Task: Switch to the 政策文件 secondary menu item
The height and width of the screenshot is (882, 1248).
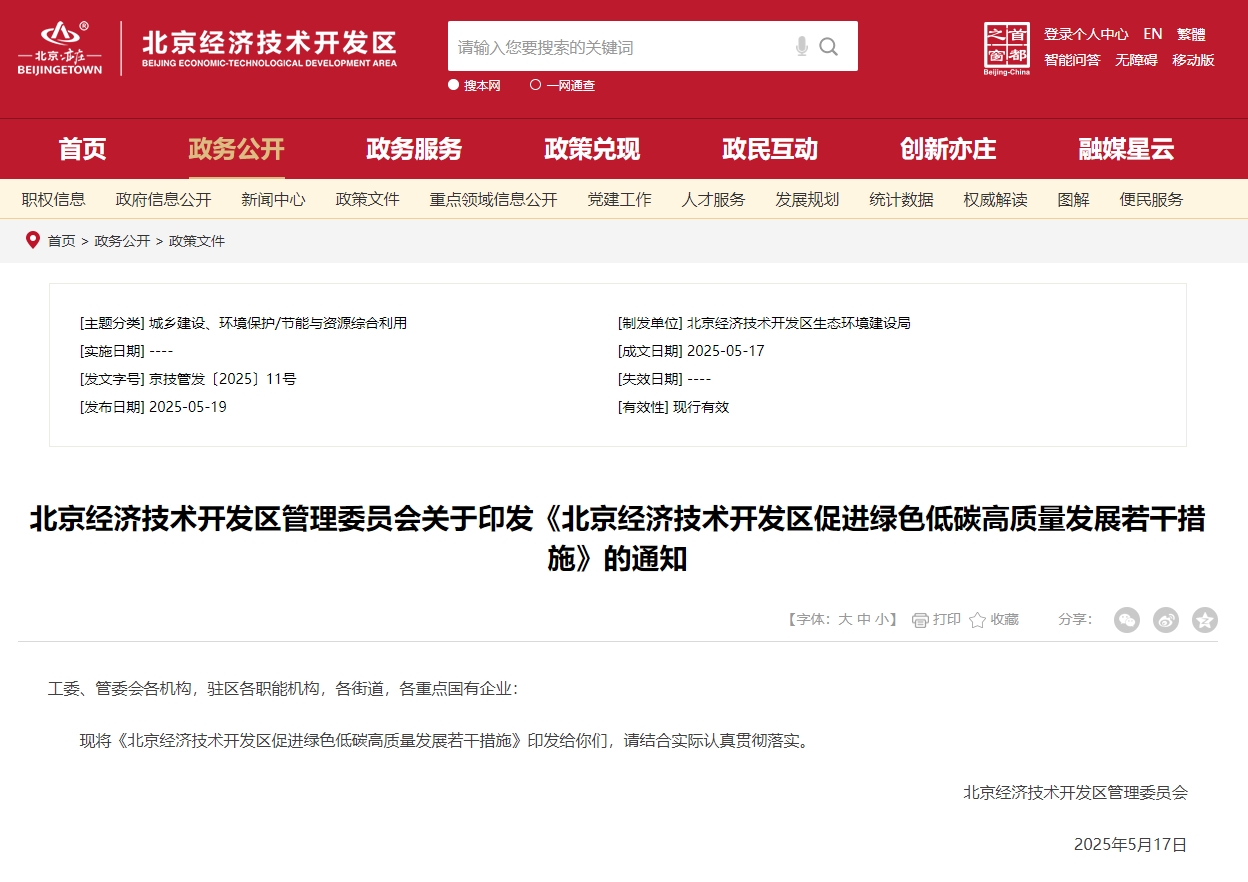Action: coord(367,199)
